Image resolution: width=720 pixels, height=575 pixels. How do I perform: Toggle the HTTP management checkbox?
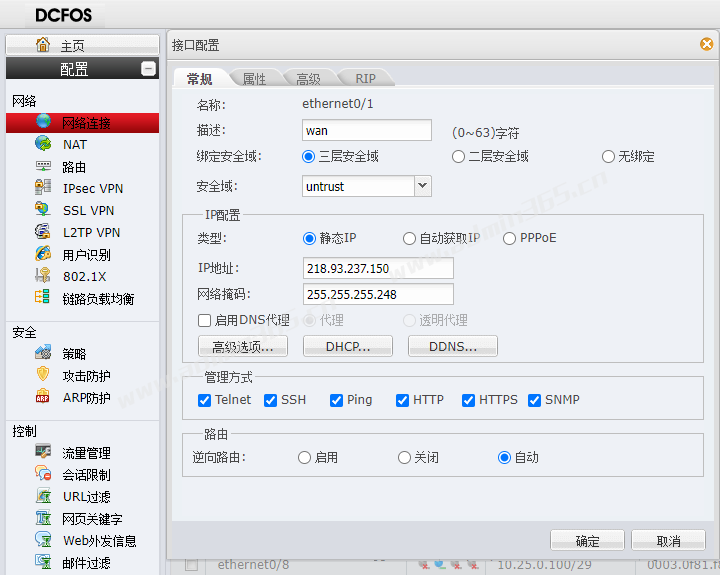click(x=403, y=400)
